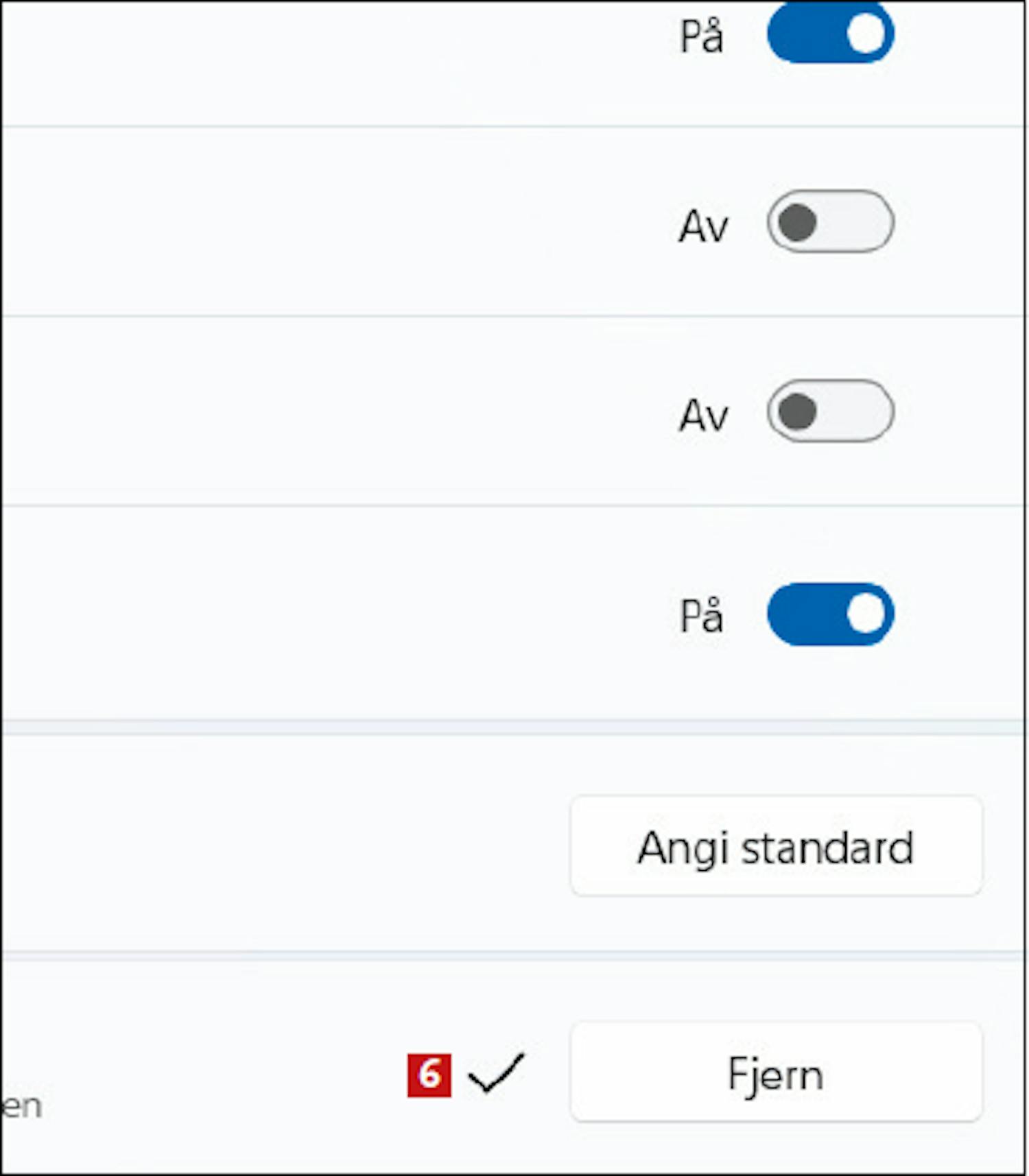Click the Av label of the second off toggle
This screenshot has height=1176, width=1029.
coord(703,415)
